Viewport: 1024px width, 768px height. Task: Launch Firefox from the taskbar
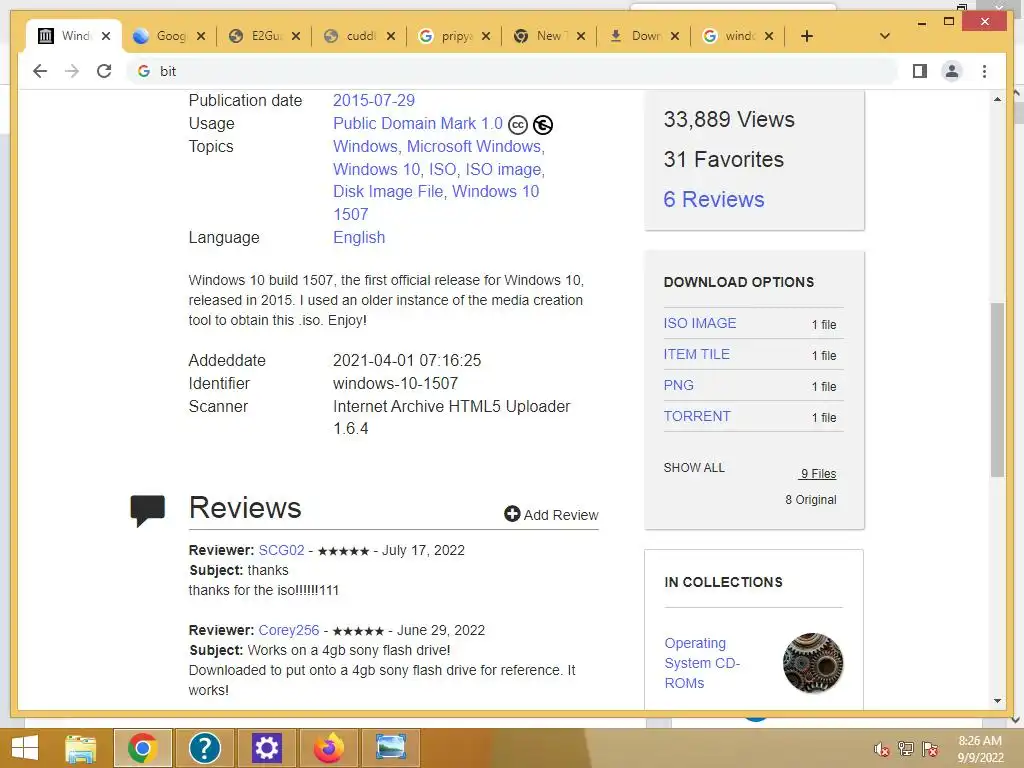click(x=328, y=748)
